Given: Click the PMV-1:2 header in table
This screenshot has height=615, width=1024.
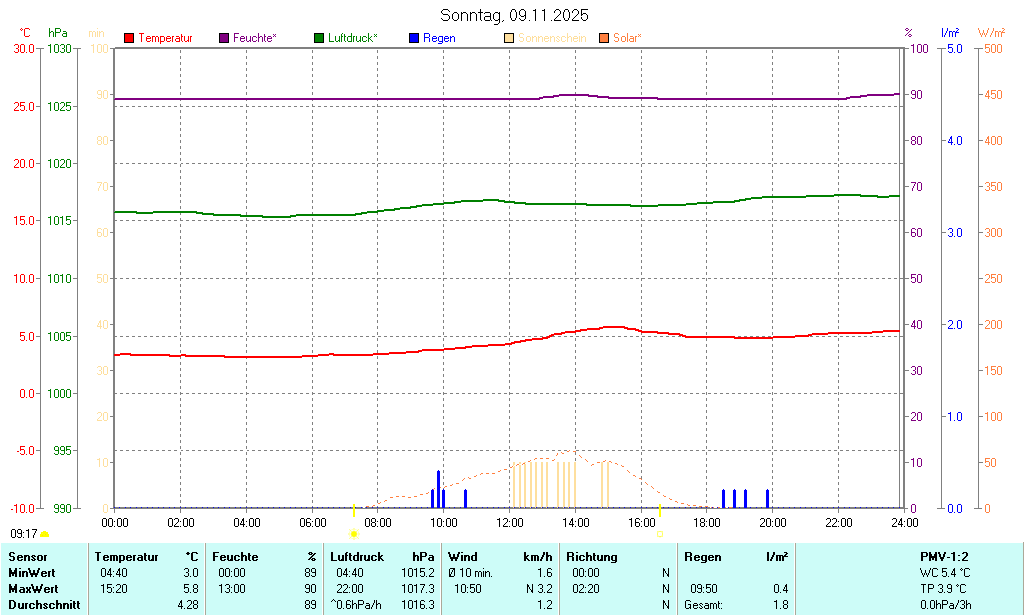Looking at the screenshot, I should pyautogui.click(x=944, y=557).
